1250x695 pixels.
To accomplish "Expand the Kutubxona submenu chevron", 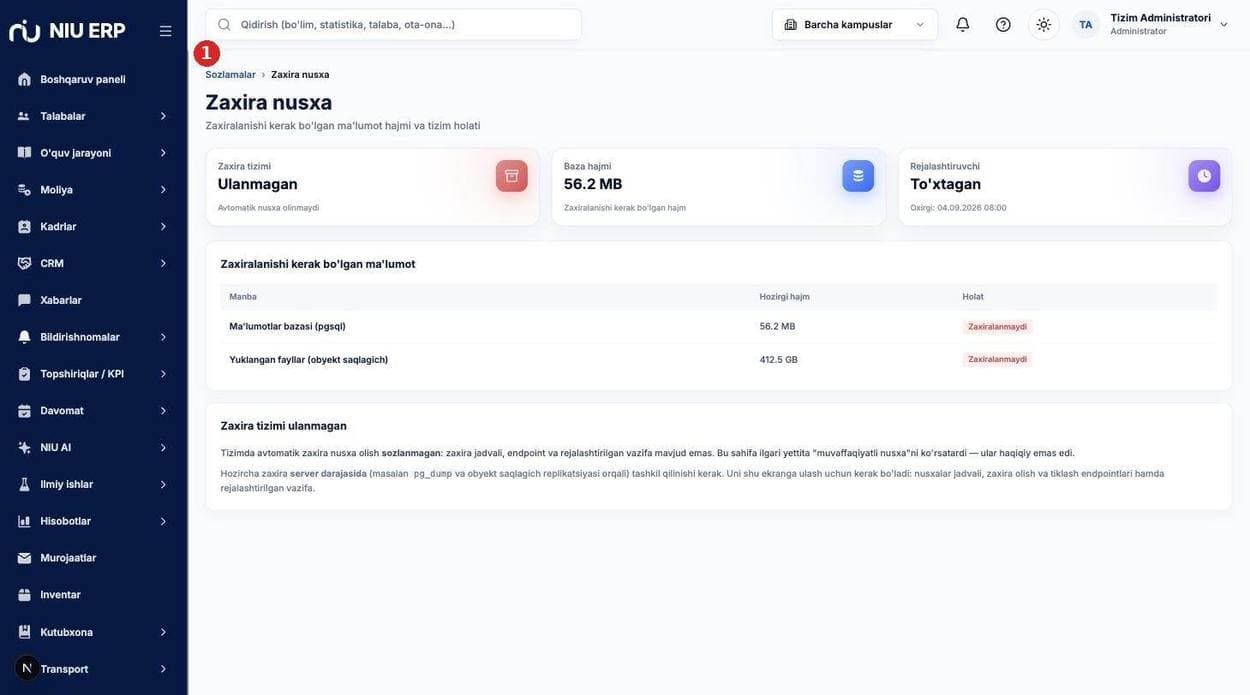I will tap(163, 632).
